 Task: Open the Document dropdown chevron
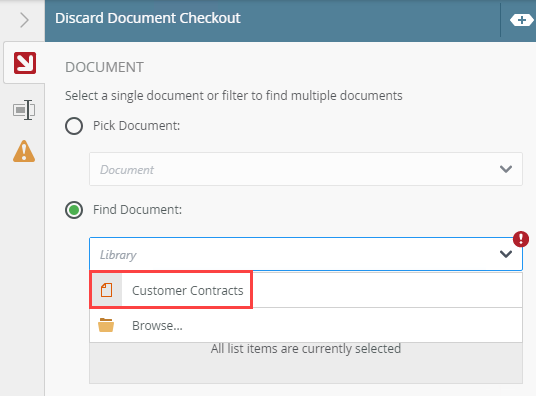tap(506, 169)
